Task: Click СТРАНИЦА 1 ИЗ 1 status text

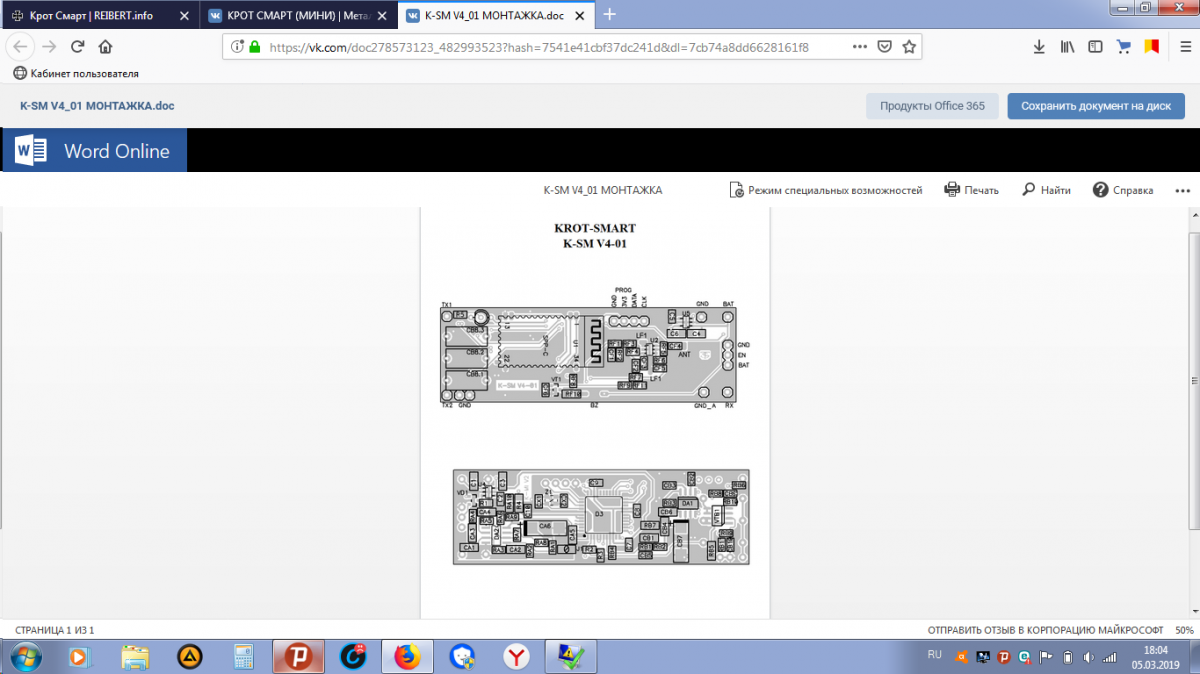Action: click(55, 631)
